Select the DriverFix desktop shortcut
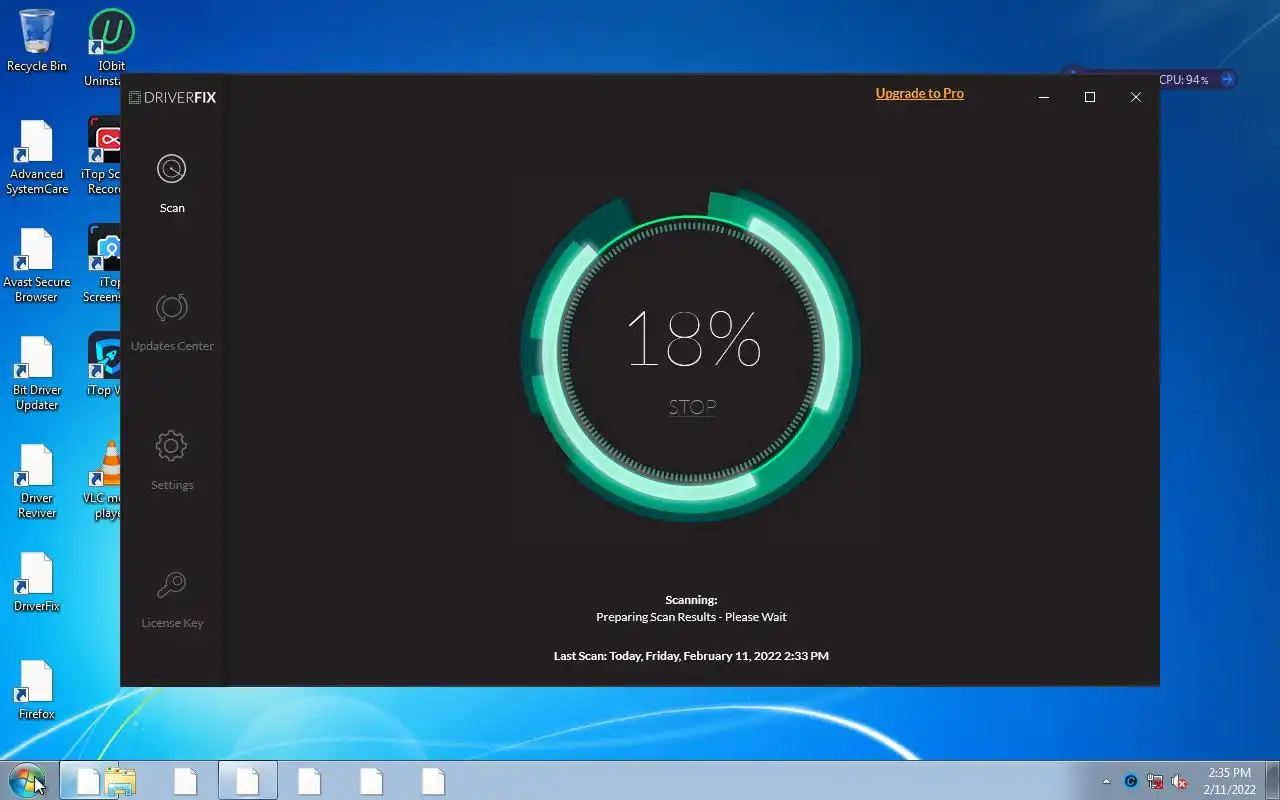The width and height of the screenshot is (1280, 800). [37, 582]
